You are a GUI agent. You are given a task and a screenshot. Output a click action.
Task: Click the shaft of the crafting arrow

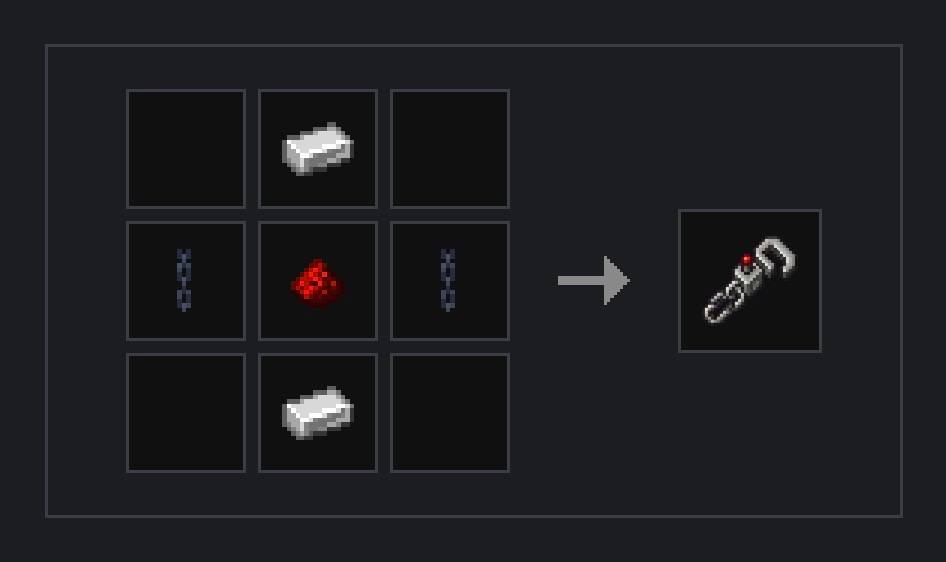pos(580,280)
